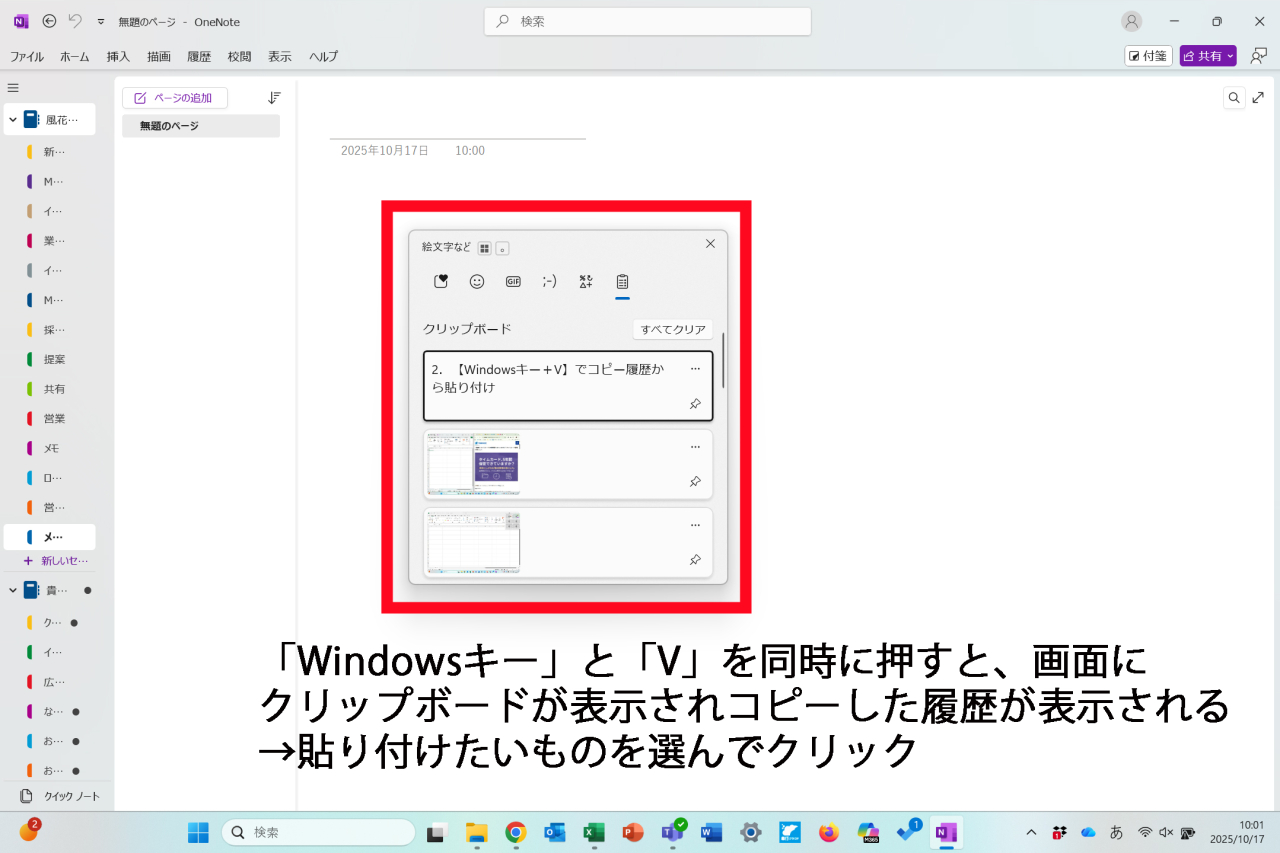The image size is (1280, 853).
Task: Click the page sort icon
Action: [275, 98]
